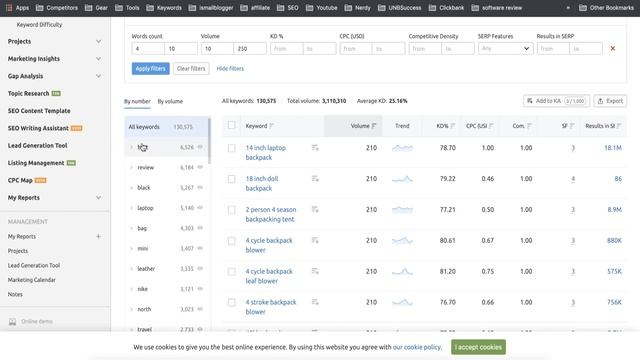Click the Words count to field
Image resolution: width=640 pixels, height=360 pixels.
coord(181,49)
